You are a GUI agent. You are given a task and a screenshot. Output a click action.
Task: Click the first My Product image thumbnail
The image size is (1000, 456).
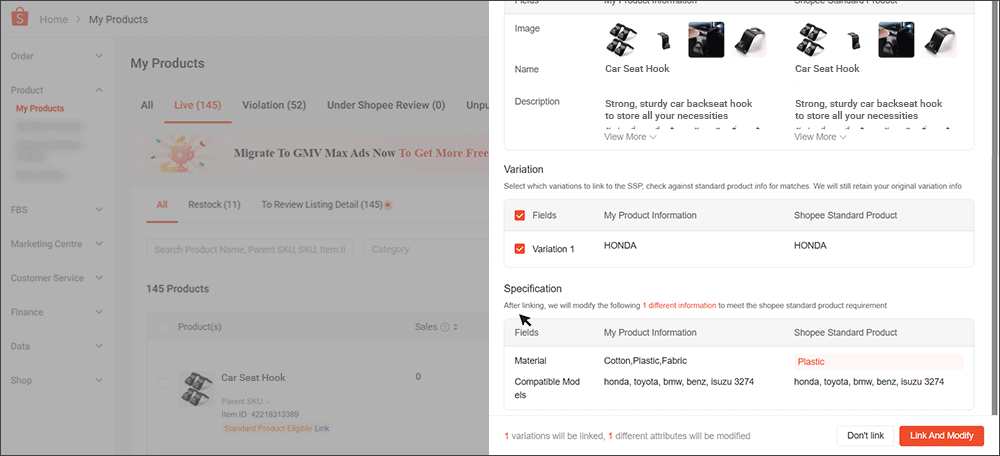[623, 40]
